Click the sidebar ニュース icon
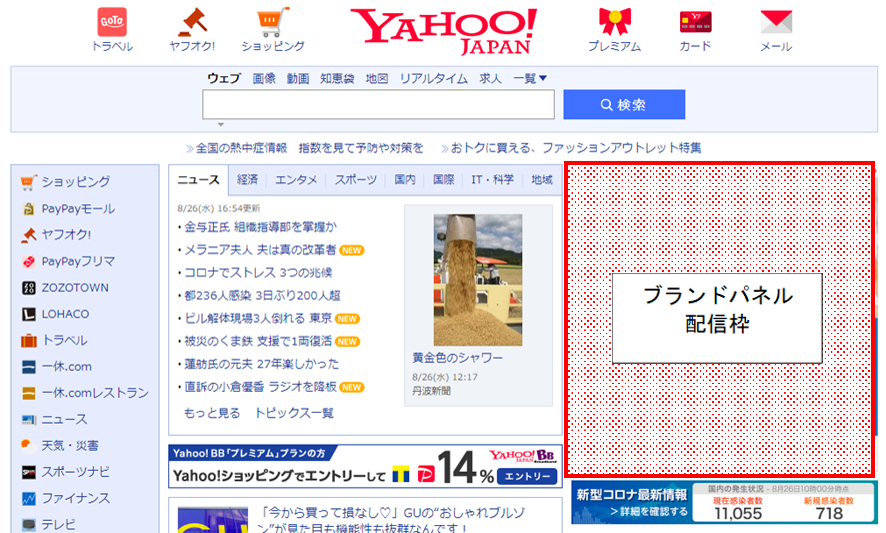Image resolution: width=886 pixels, height=533 pixels. (29, 419)
